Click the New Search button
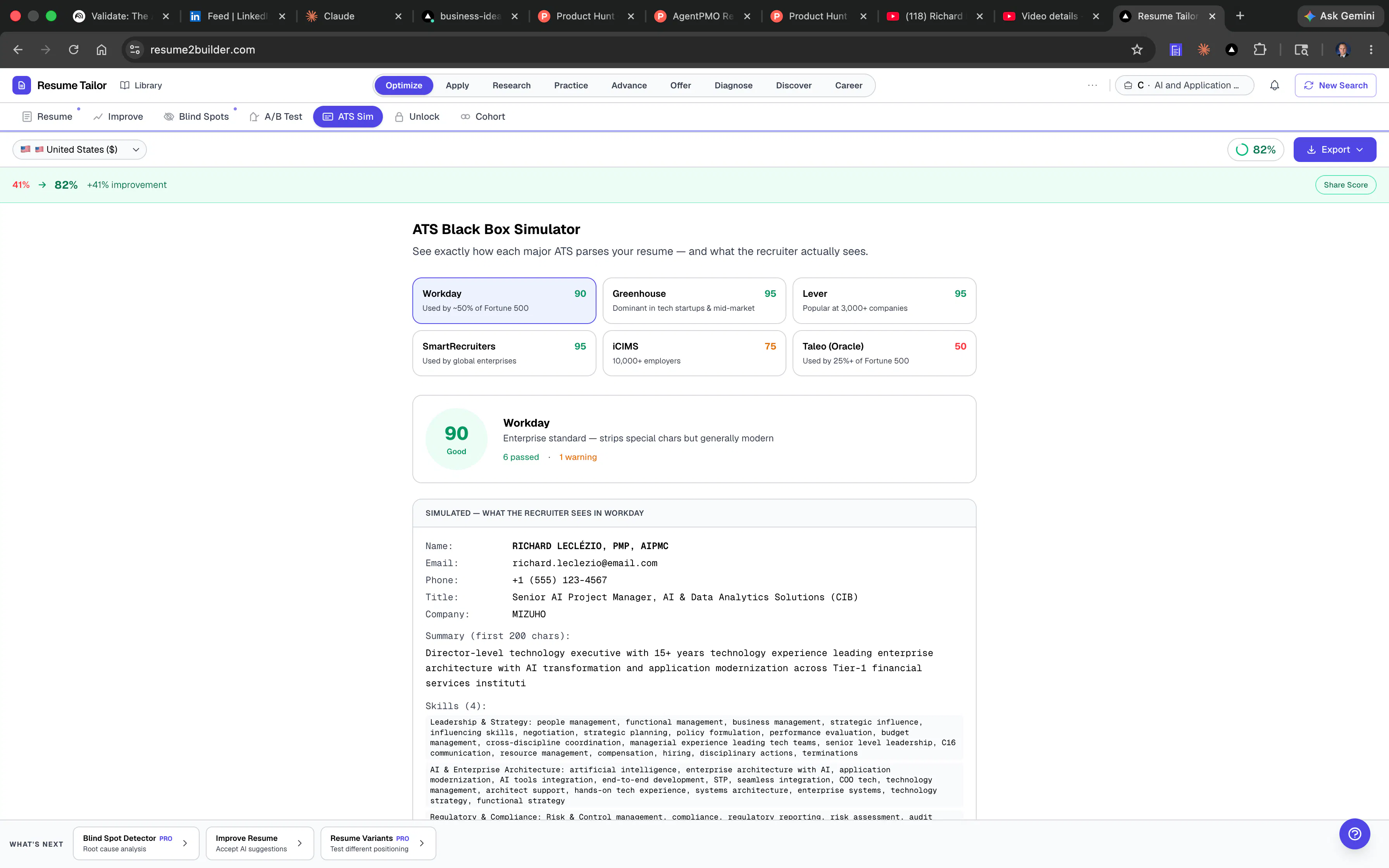 (1335, 85)
